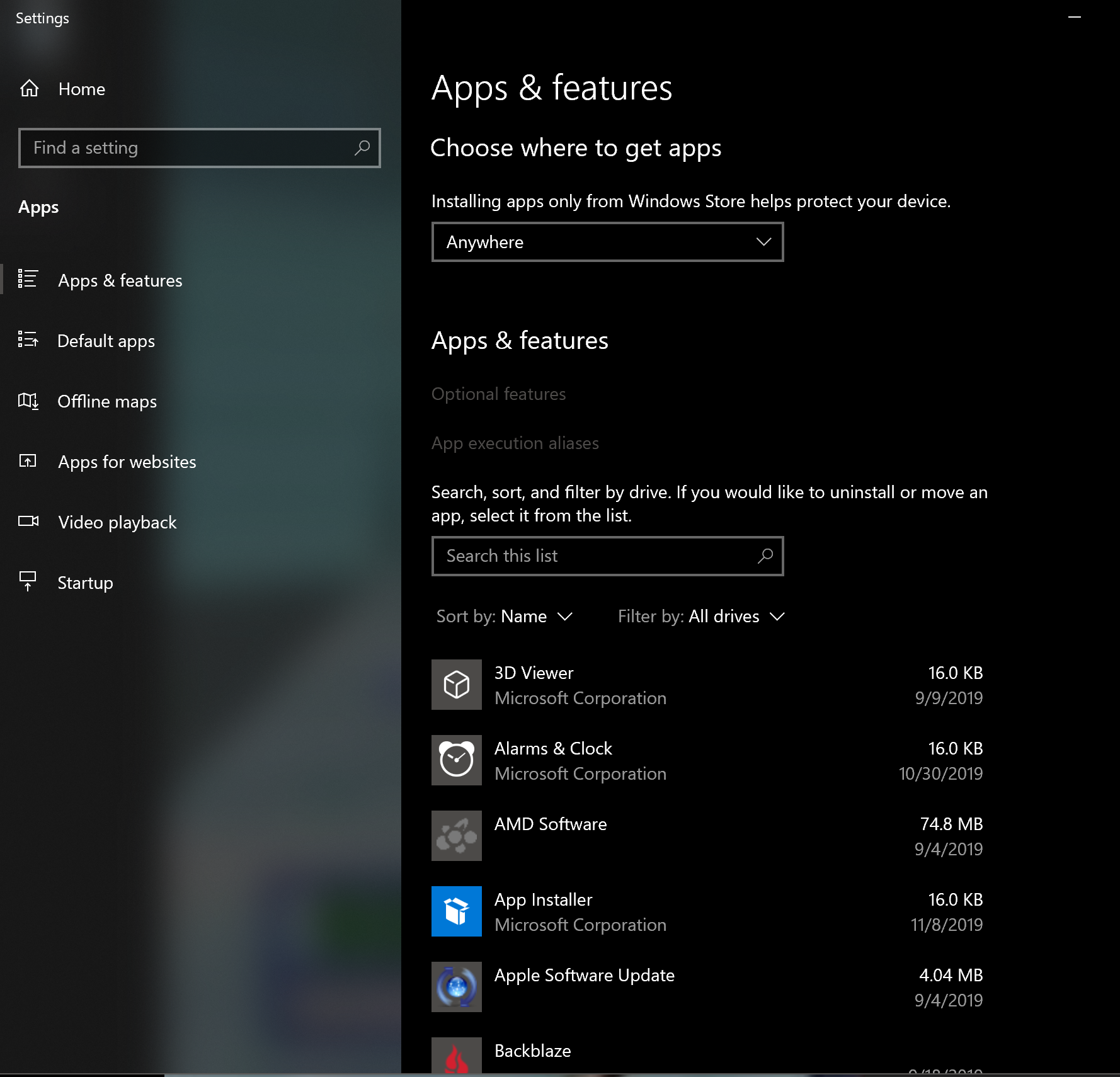Click the Home house icon
The height and width of the screenshot is (1077, 1120).
coord(30,88)
